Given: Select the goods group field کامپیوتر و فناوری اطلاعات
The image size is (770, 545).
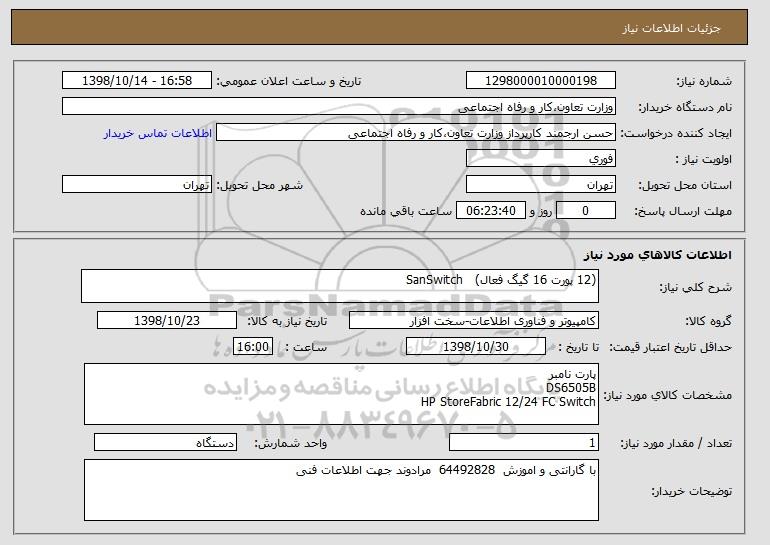Looking at the screenshot, I should [474, 321].
